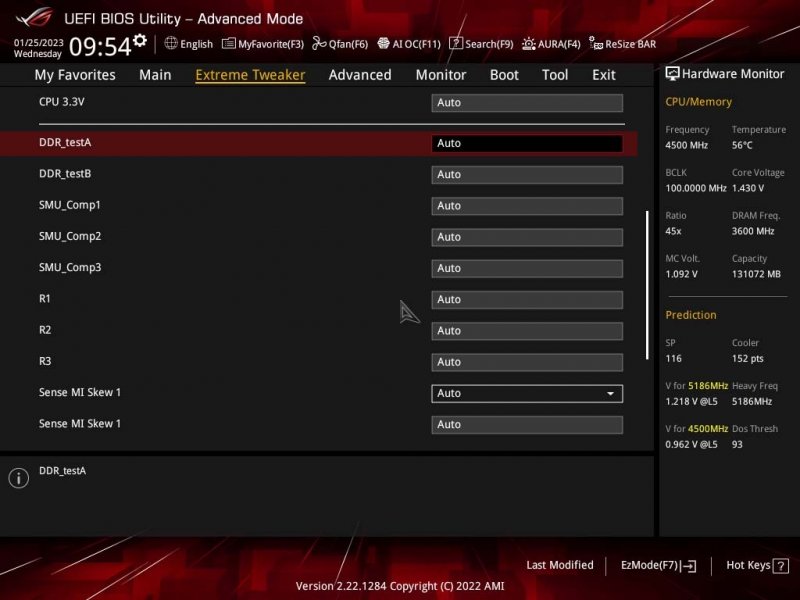Click the 09:54 clock display
This screenshot has width=800, height=600.
(100, 46)
